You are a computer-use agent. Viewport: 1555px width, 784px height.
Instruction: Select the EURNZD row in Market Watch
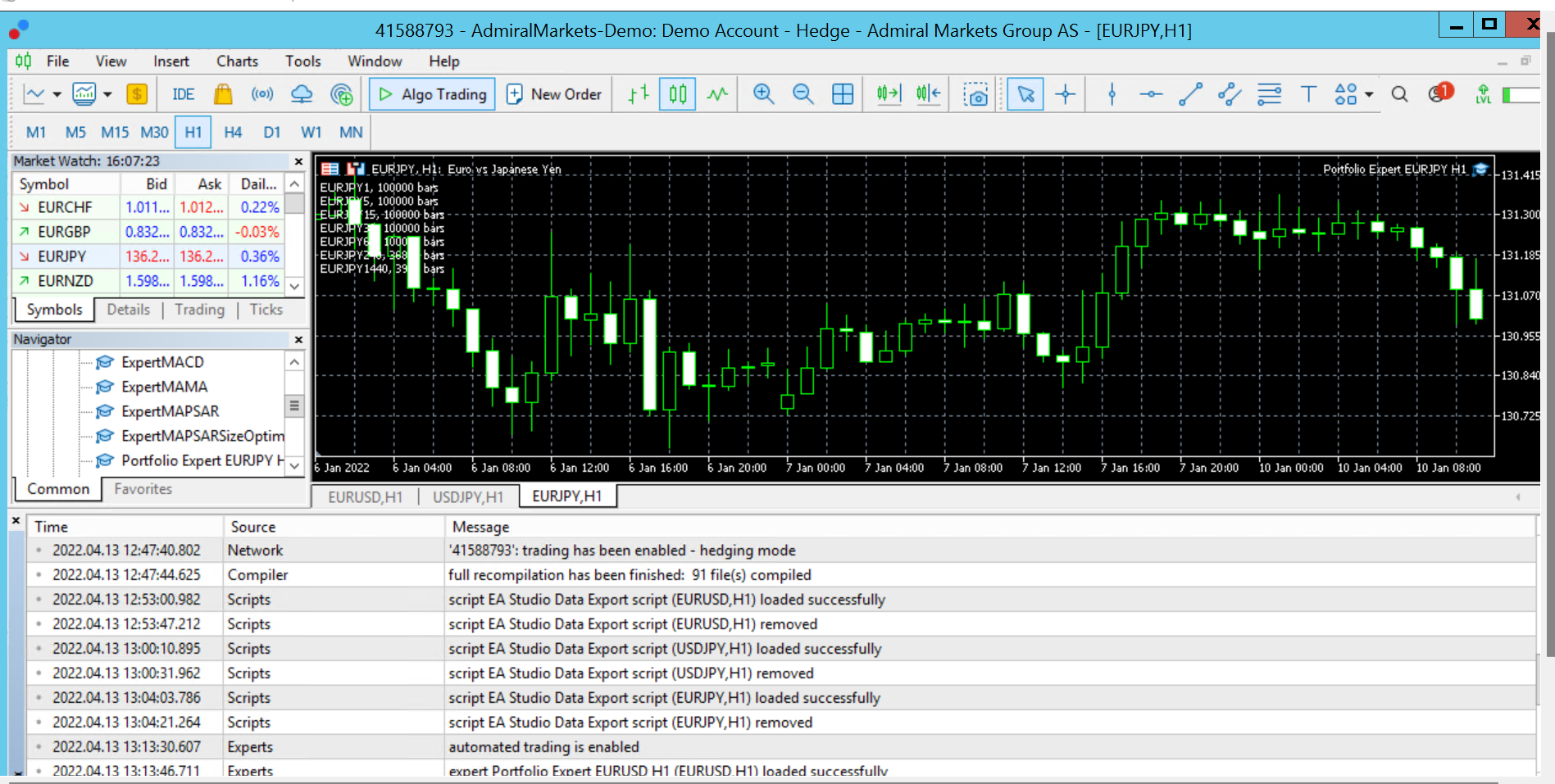click(149, 281)
